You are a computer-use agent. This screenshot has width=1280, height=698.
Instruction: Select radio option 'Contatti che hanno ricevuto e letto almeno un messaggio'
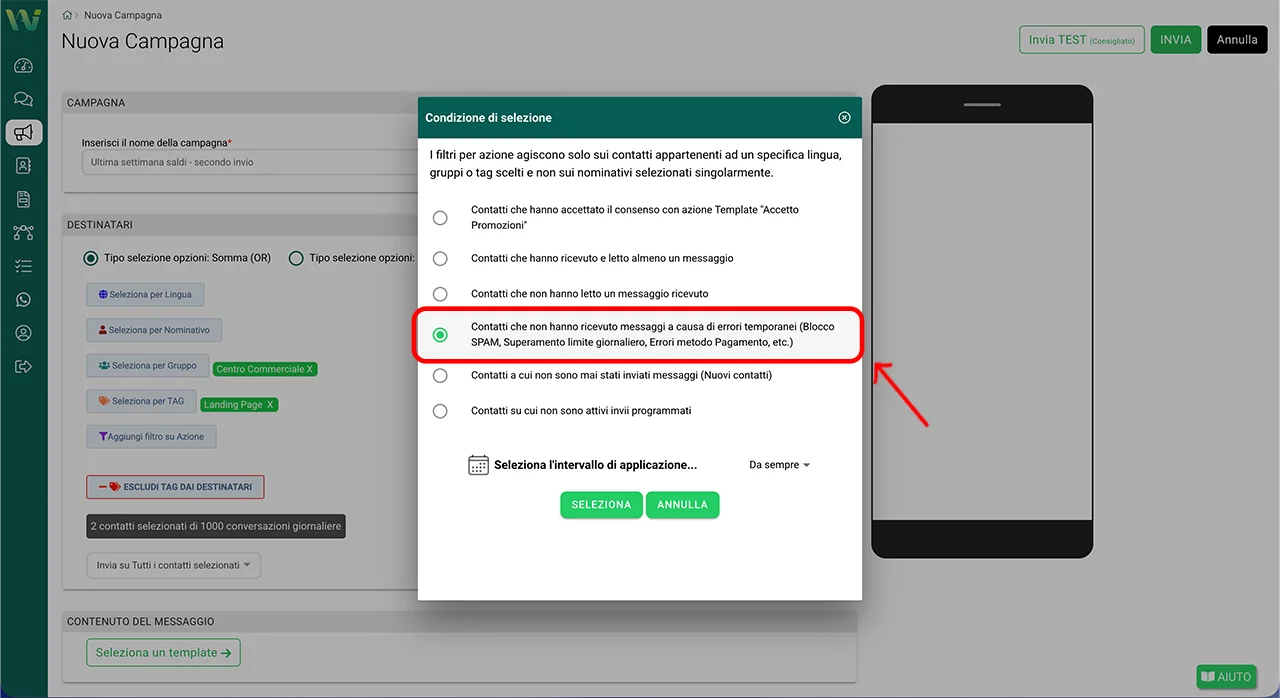pos(440,258)
